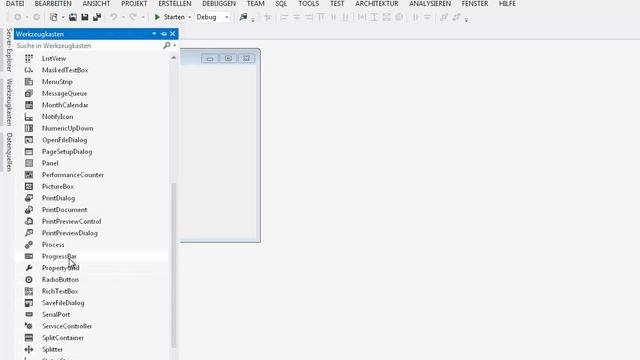This screenshot has width=640, height=360.
Task: Expand the toolbox search options arrow
Action: click(x=175, y=46)
